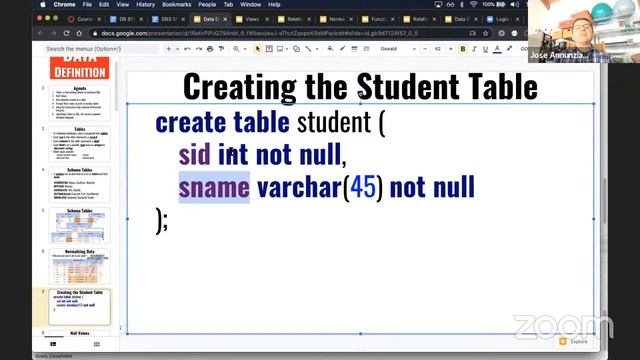
Task: Open the text color picker
Action: (497, 49)
